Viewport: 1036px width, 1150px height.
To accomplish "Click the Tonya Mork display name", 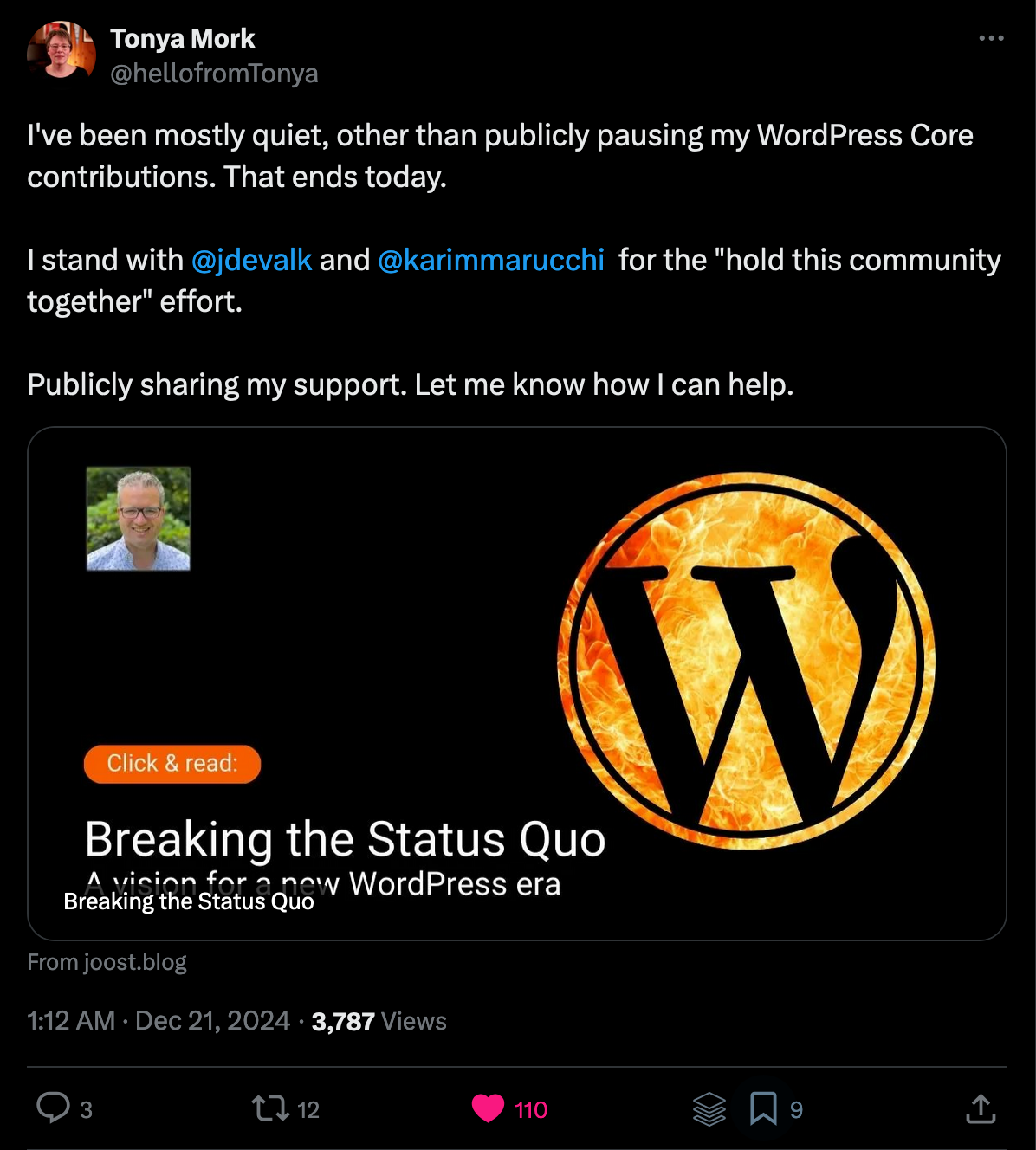I will [x=182, y=38].
